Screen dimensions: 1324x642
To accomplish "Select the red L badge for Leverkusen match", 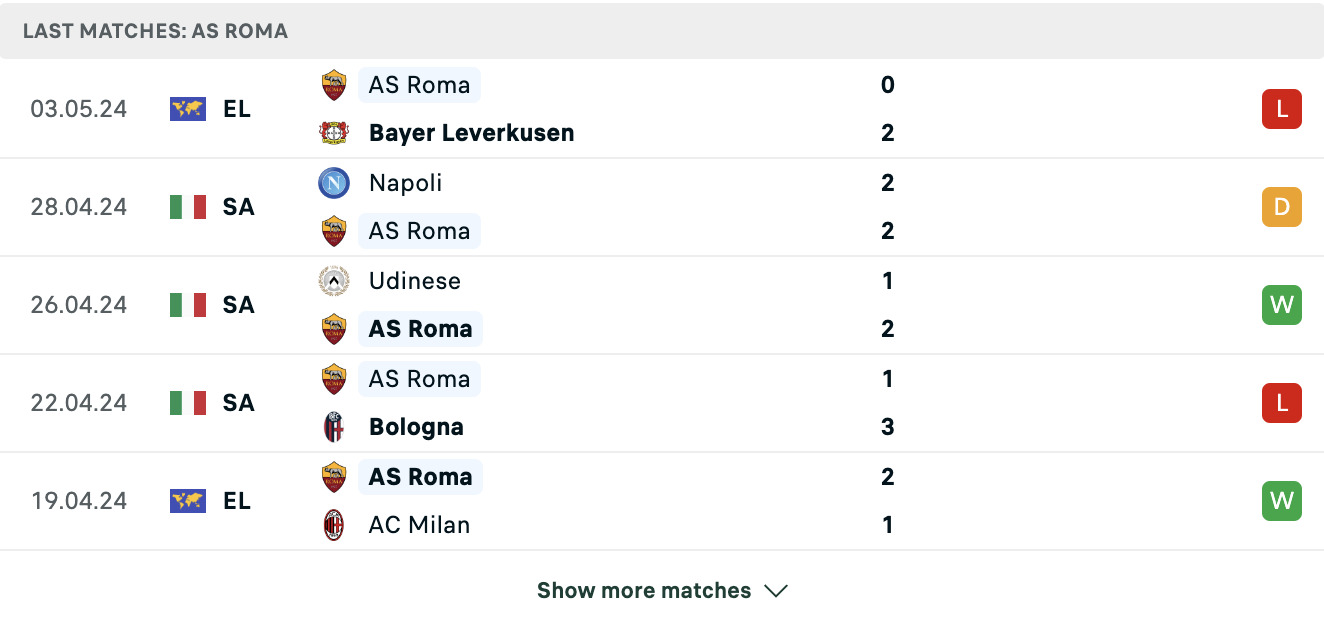I will click(1282, 109).
